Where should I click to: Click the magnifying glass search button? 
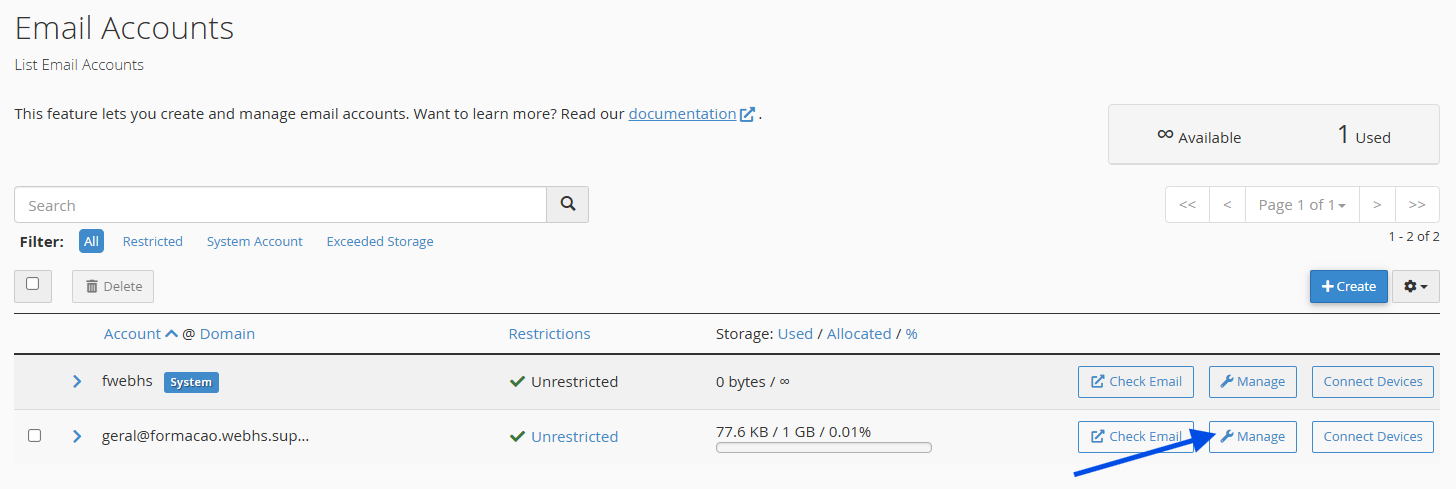[x=567, y=204]
